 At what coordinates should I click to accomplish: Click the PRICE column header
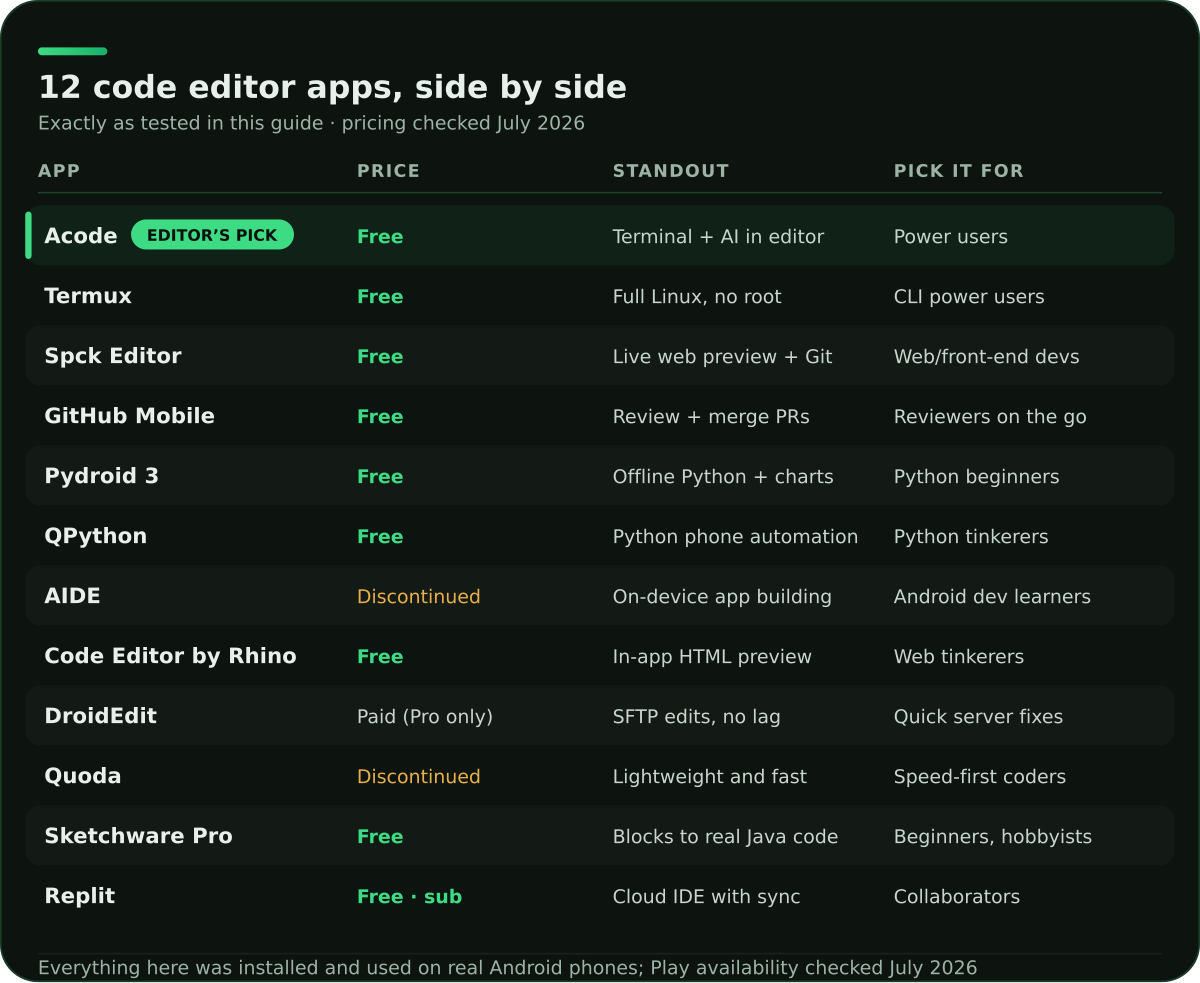[388, 171]
